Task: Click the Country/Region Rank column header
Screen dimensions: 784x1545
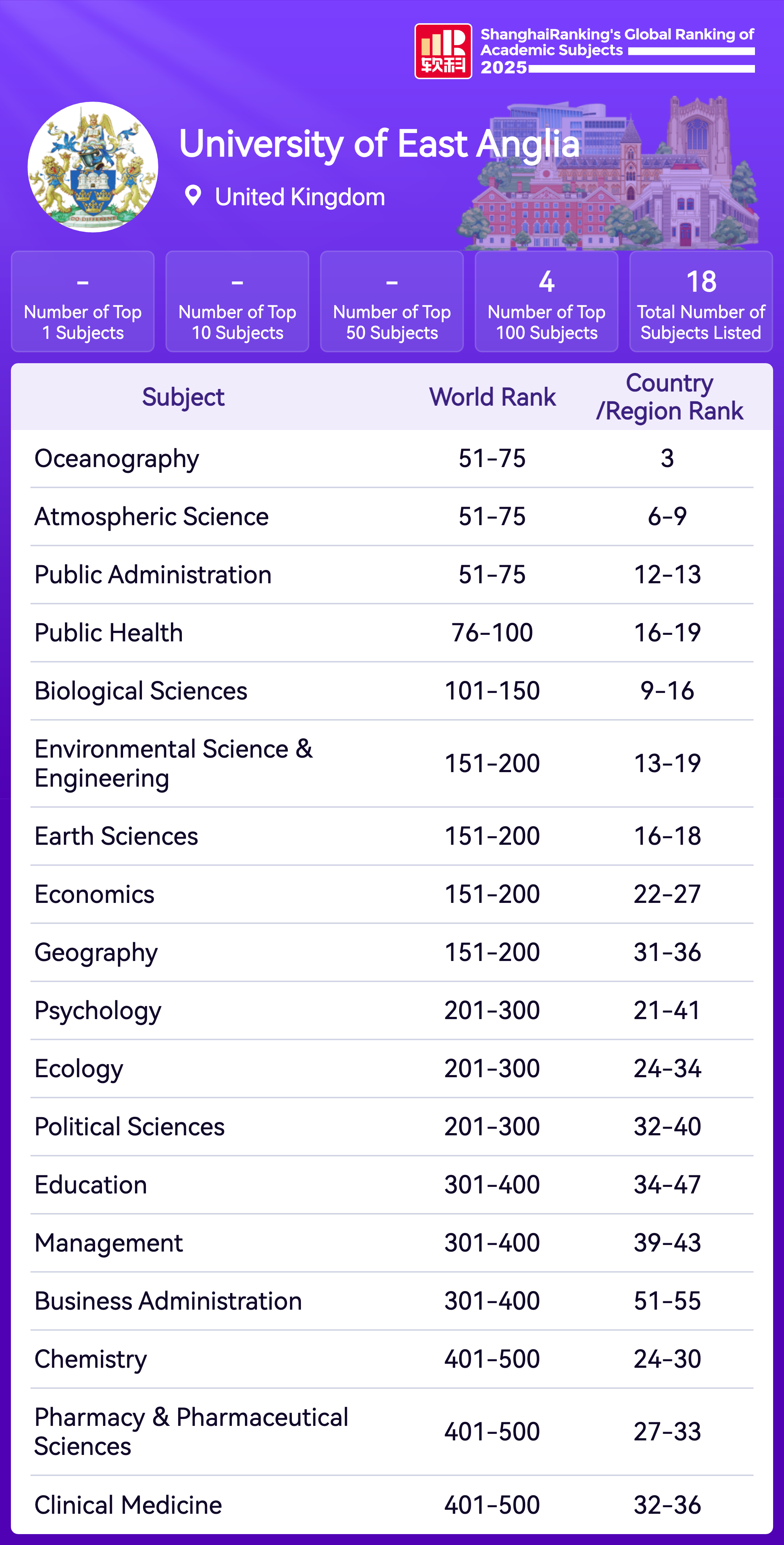Action: pyautogui.click(x=669, y=397)
